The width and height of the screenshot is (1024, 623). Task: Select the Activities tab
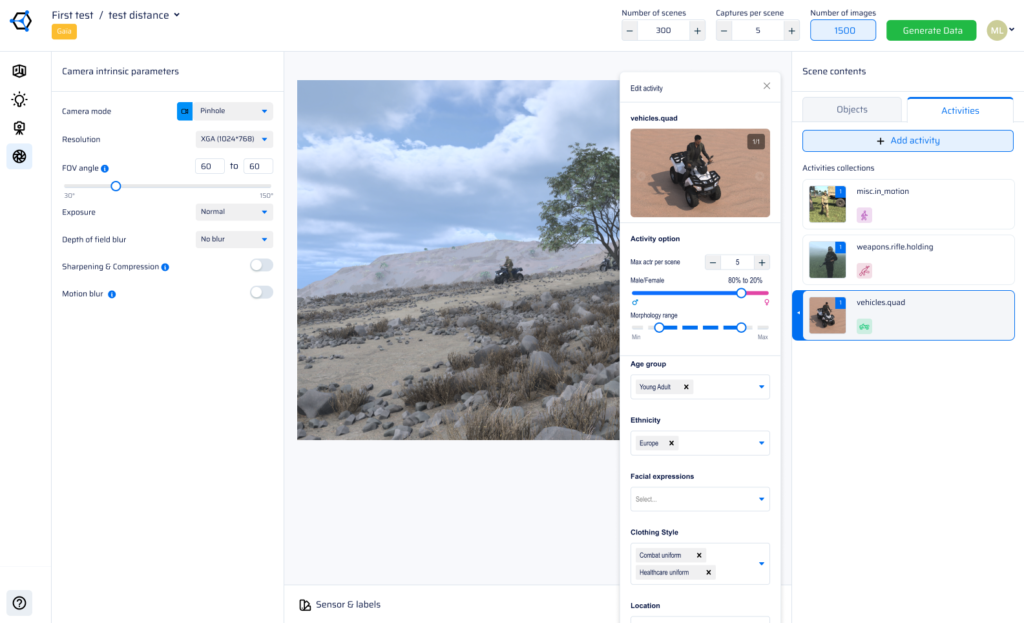(959, 111)
